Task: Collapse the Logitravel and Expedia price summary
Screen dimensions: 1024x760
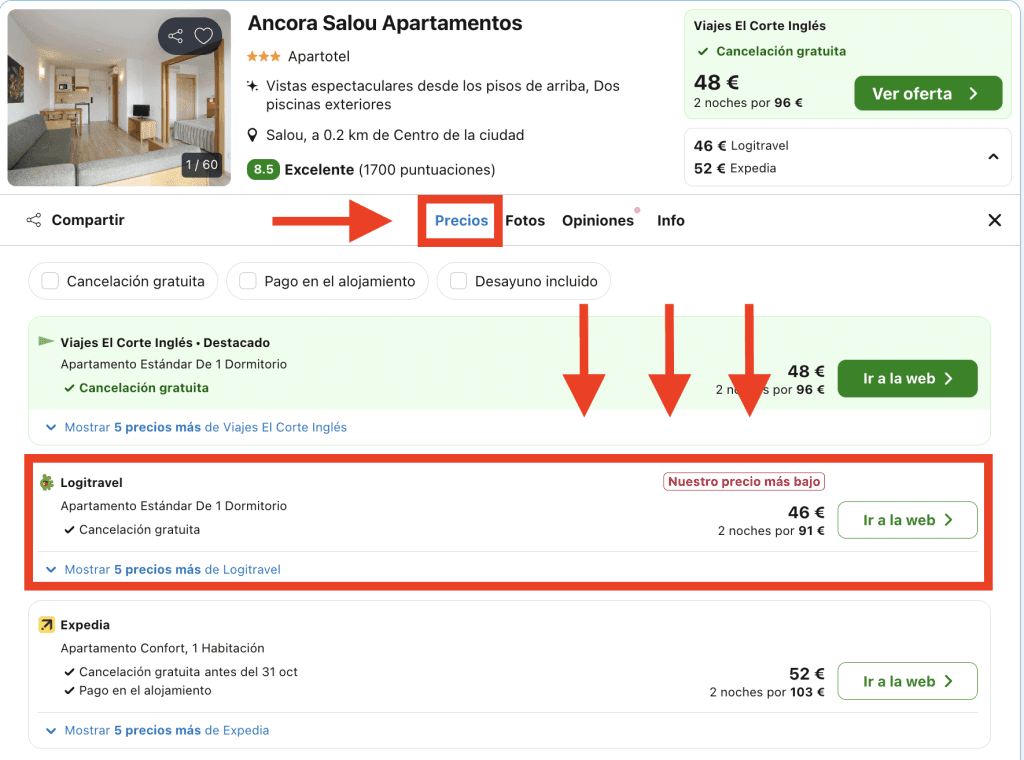Action: (993, 157)
